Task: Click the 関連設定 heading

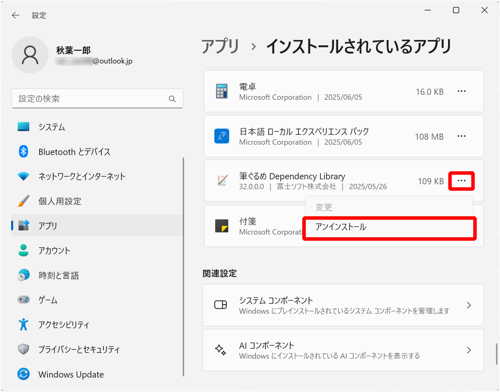Action: tap(220, 274)
